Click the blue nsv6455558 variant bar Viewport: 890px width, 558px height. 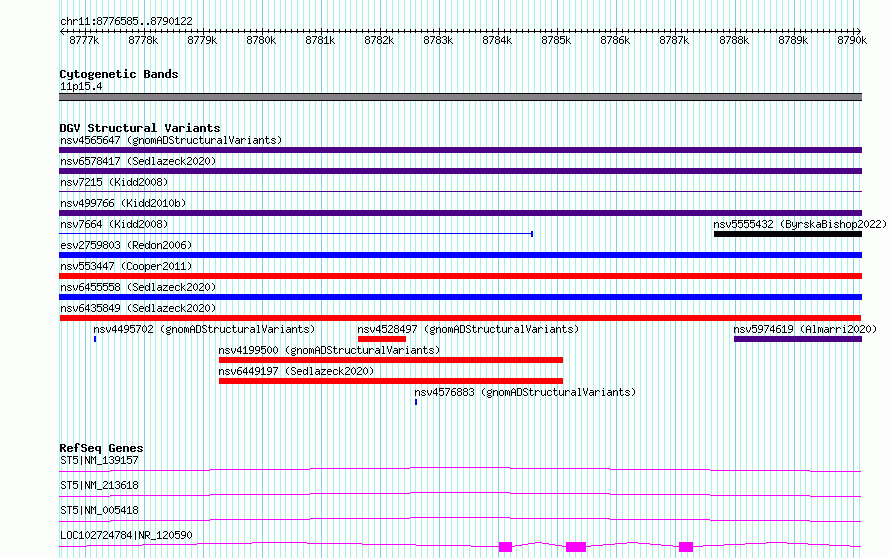pyautogui.click(x=460, y=297)
